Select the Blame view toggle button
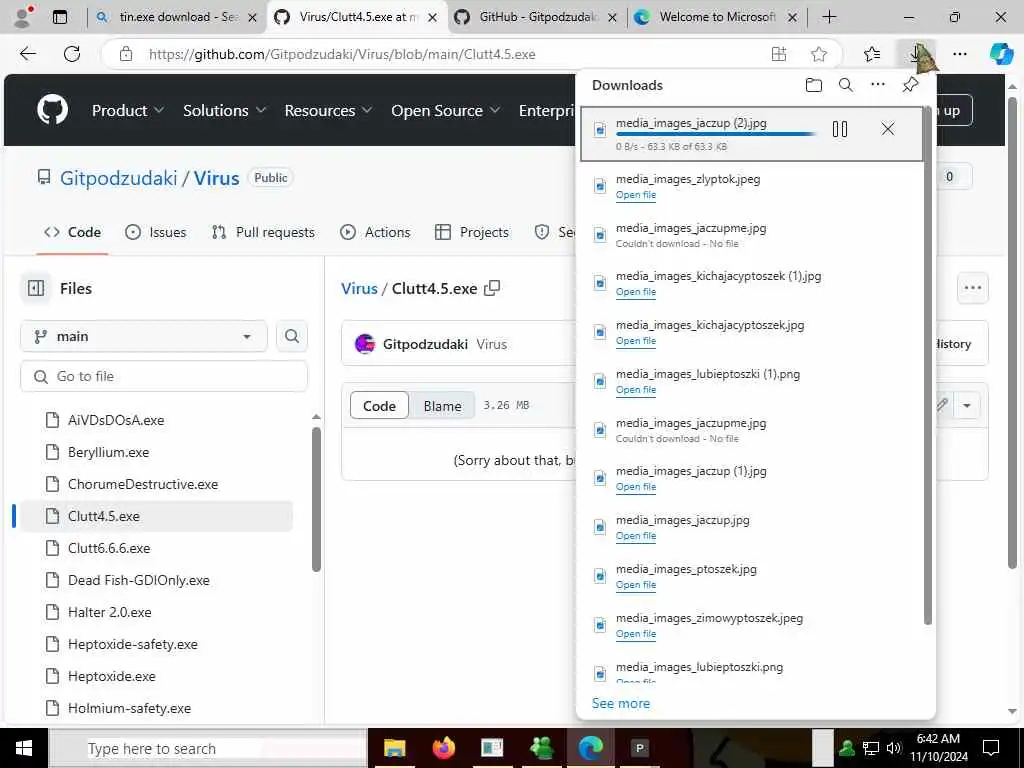This screenshot has height=768, width=1024. pos(442,406)
